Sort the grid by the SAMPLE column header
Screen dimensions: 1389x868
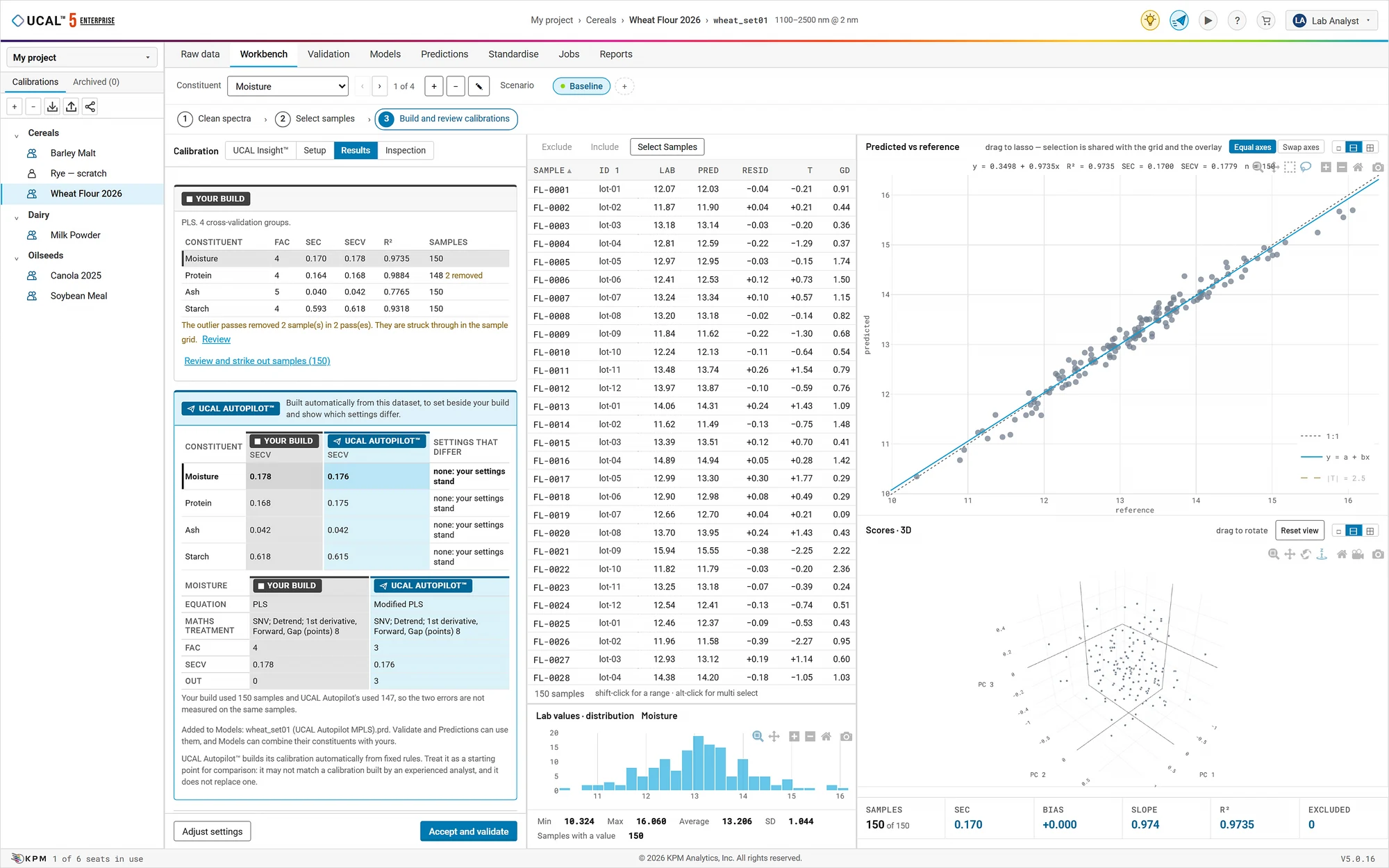[552, 170]
